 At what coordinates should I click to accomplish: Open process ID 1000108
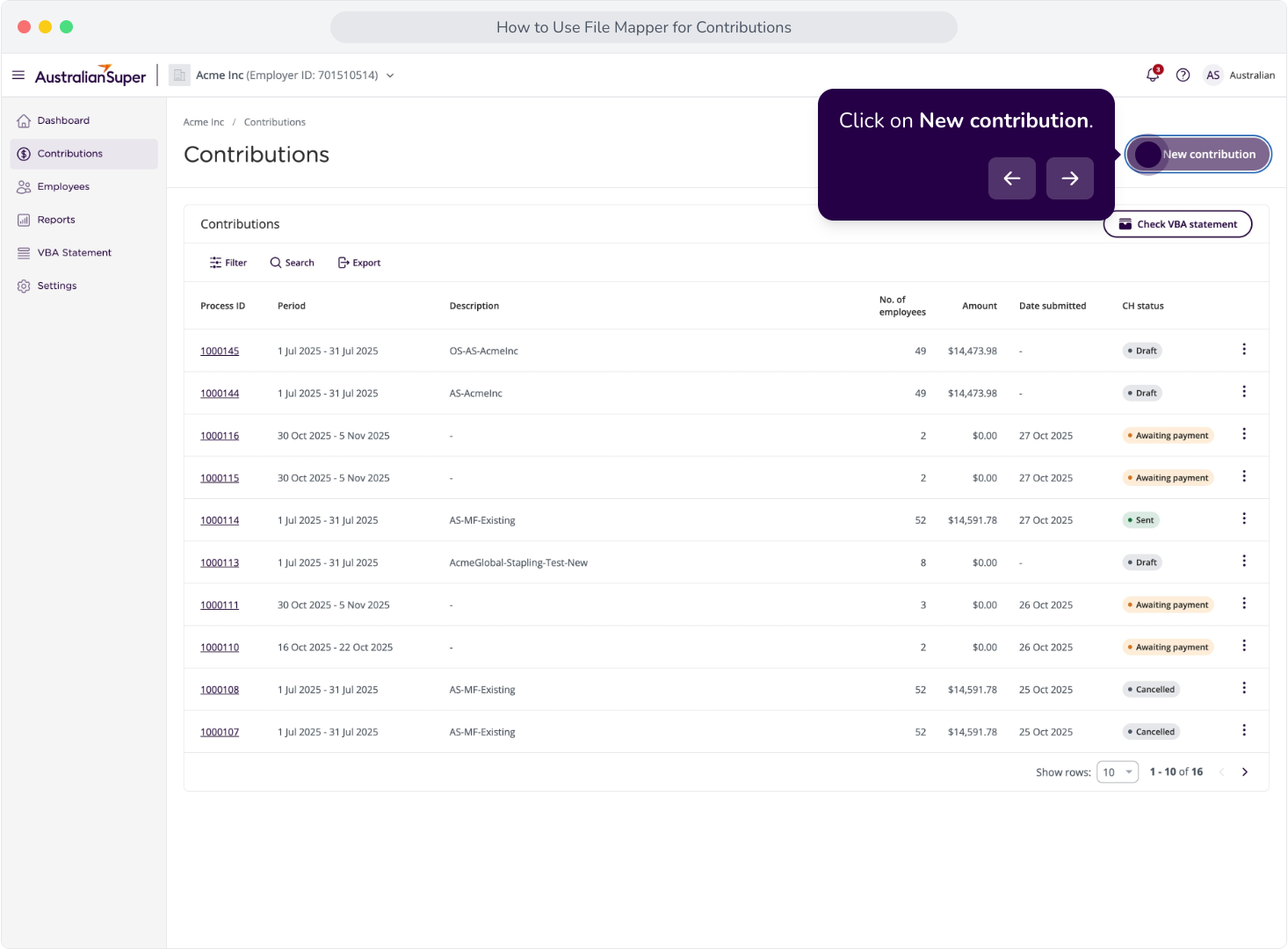[220, 690]
